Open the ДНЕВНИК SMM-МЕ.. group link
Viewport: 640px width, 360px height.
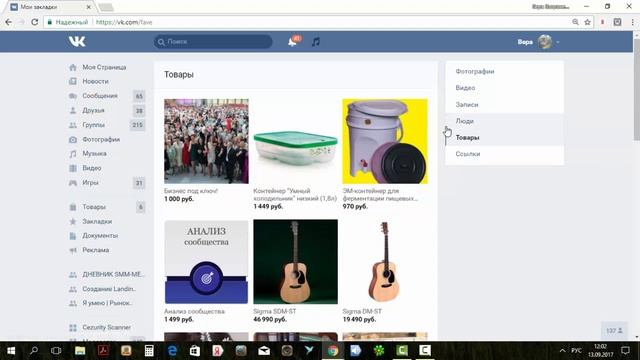coord(113,274)
